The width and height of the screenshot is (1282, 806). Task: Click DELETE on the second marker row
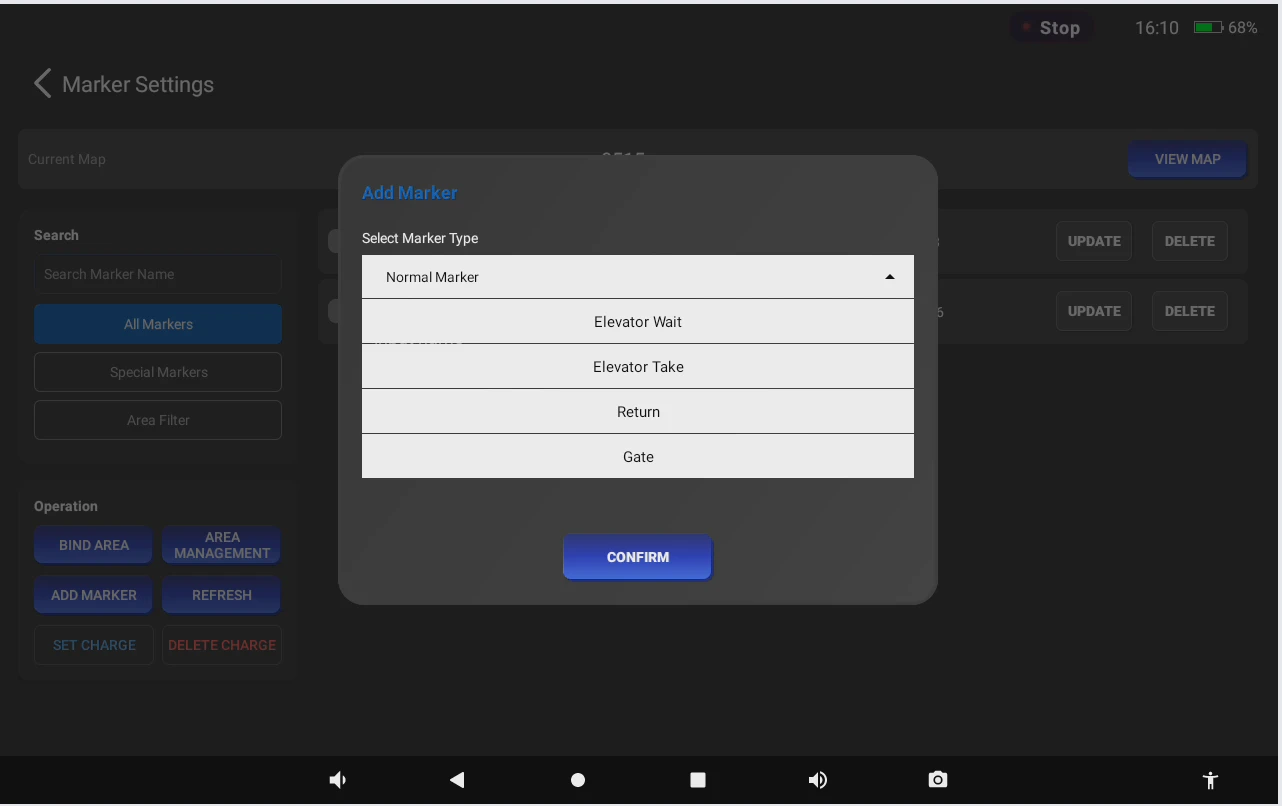1190,311
